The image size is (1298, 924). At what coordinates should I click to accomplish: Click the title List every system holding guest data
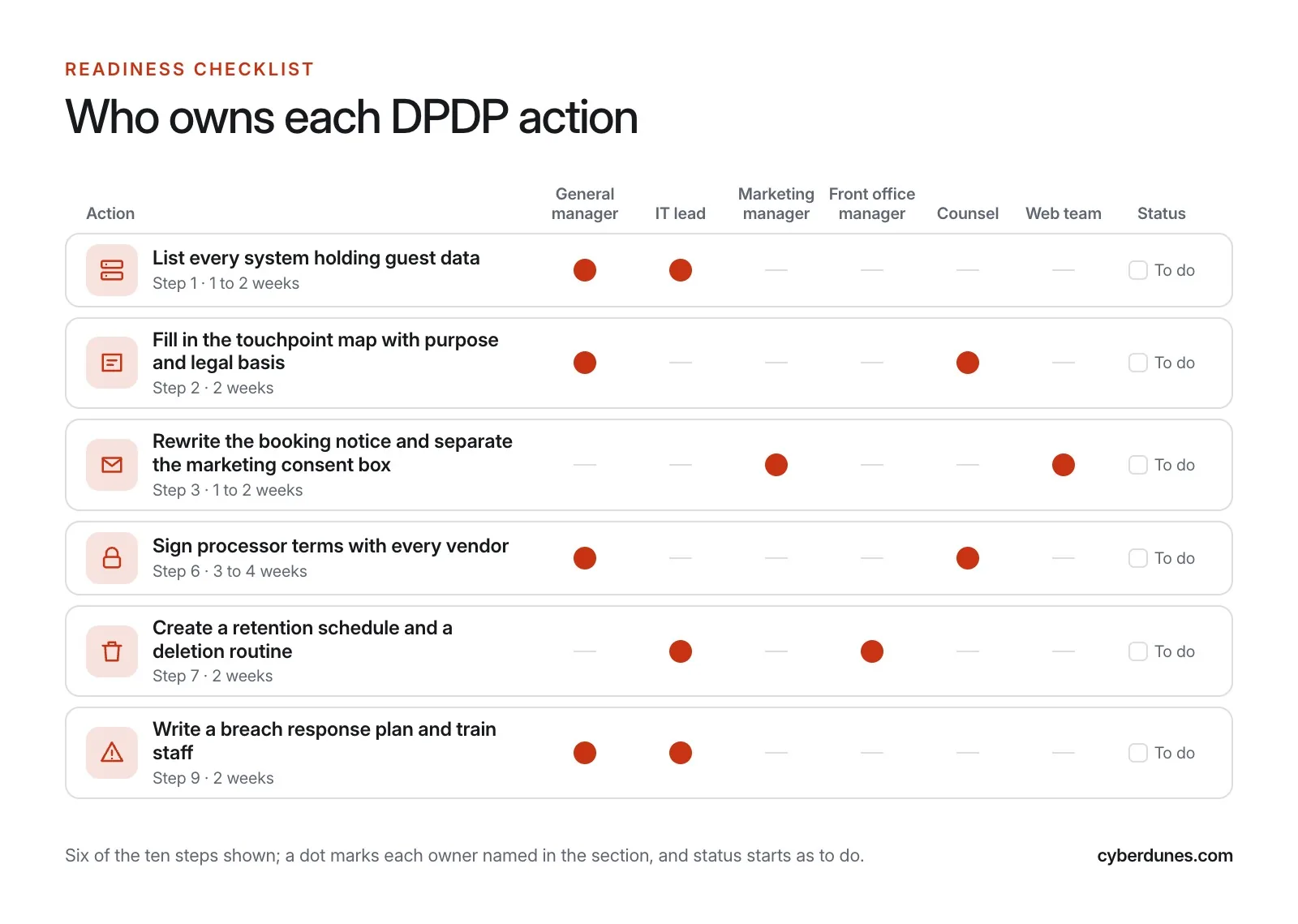click(x=316, y=258)
